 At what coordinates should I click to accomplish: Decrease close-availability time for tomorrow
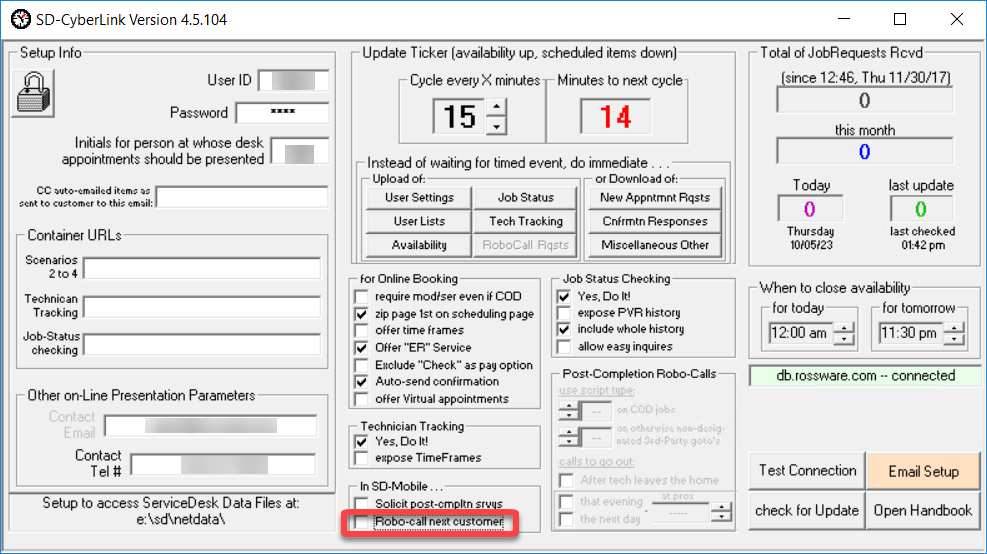(955, 339)
